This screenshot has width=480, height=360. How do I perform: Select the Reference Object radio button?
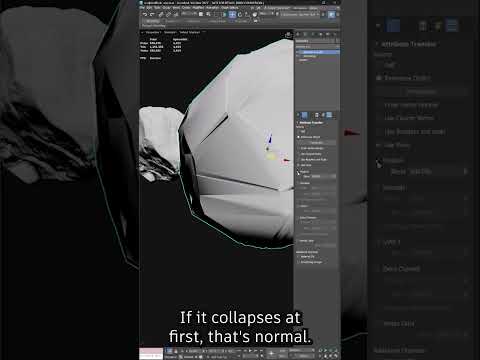click(299, 137)
